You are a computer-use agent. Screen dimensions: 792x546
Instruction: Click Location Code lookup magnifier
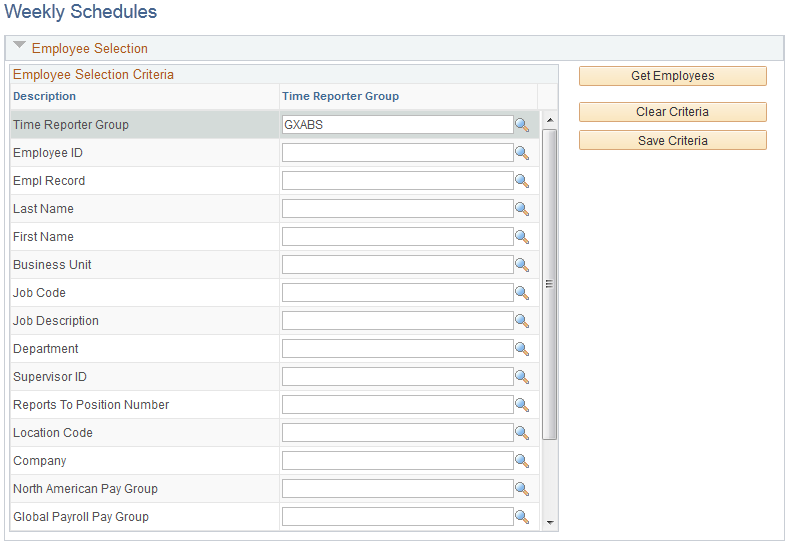pyautogui.click(x=522, y=433)
